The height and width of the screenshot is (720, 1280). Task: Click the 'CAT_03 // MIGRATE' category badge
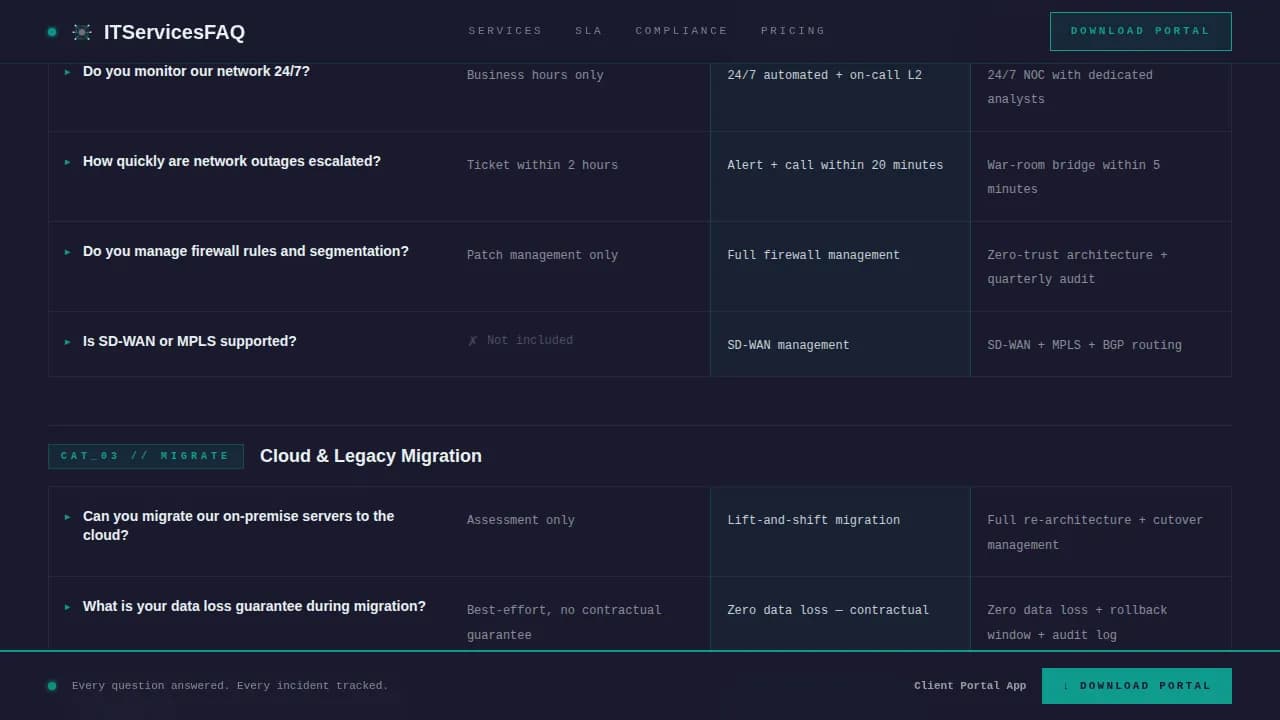[146, 456]
